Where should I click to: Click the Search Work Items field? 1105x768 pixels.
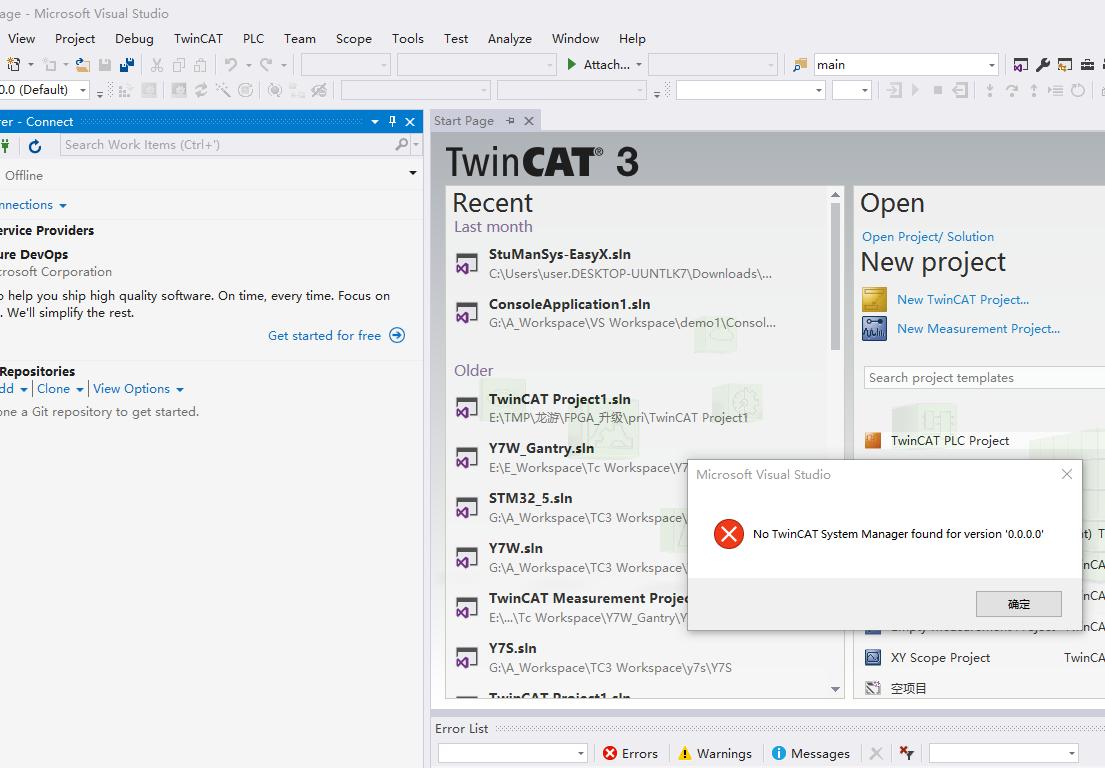click(x=227, y=144)
